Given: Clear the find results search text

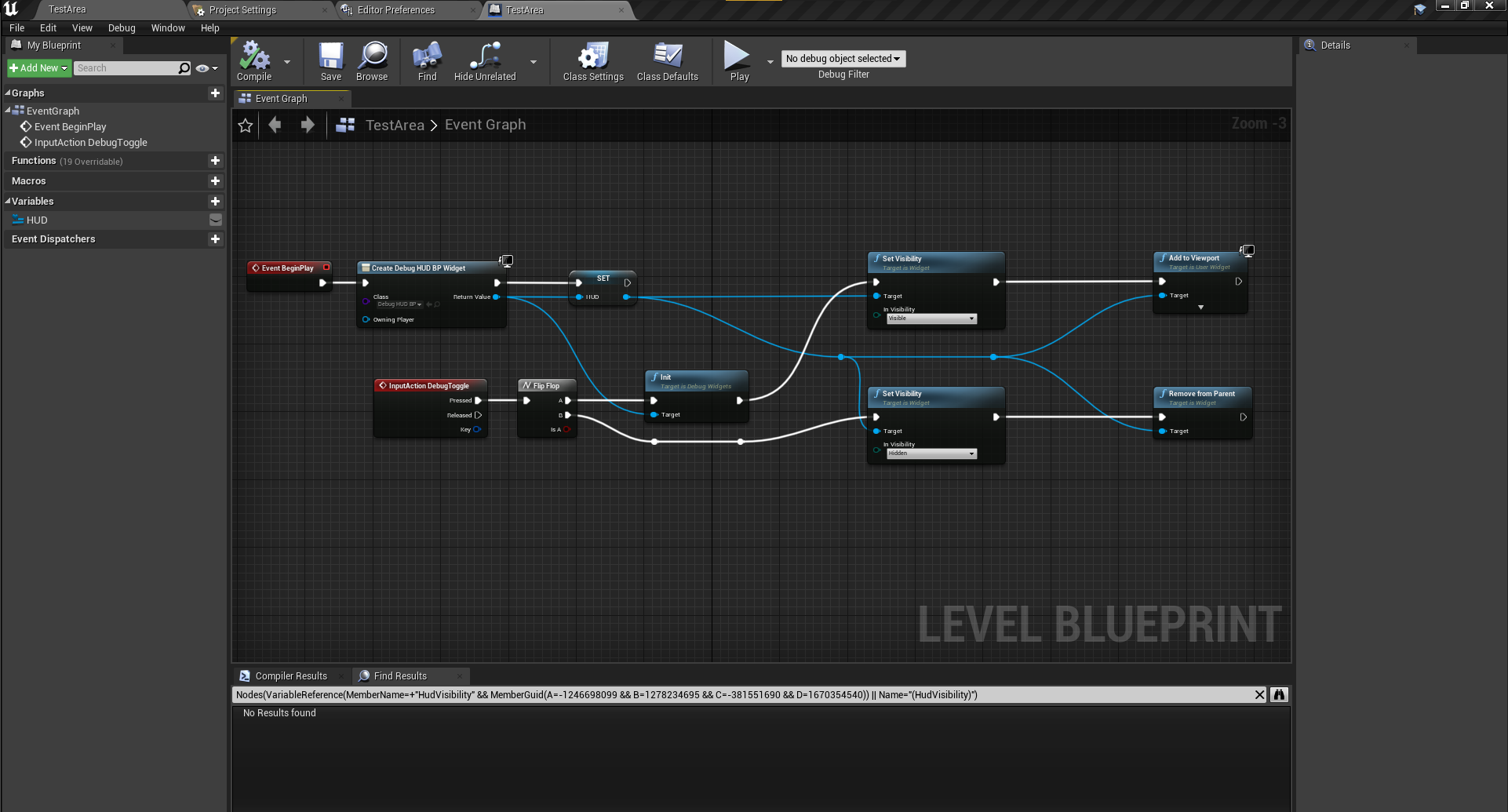Looking at the screenshot, I should (1259, 695).
